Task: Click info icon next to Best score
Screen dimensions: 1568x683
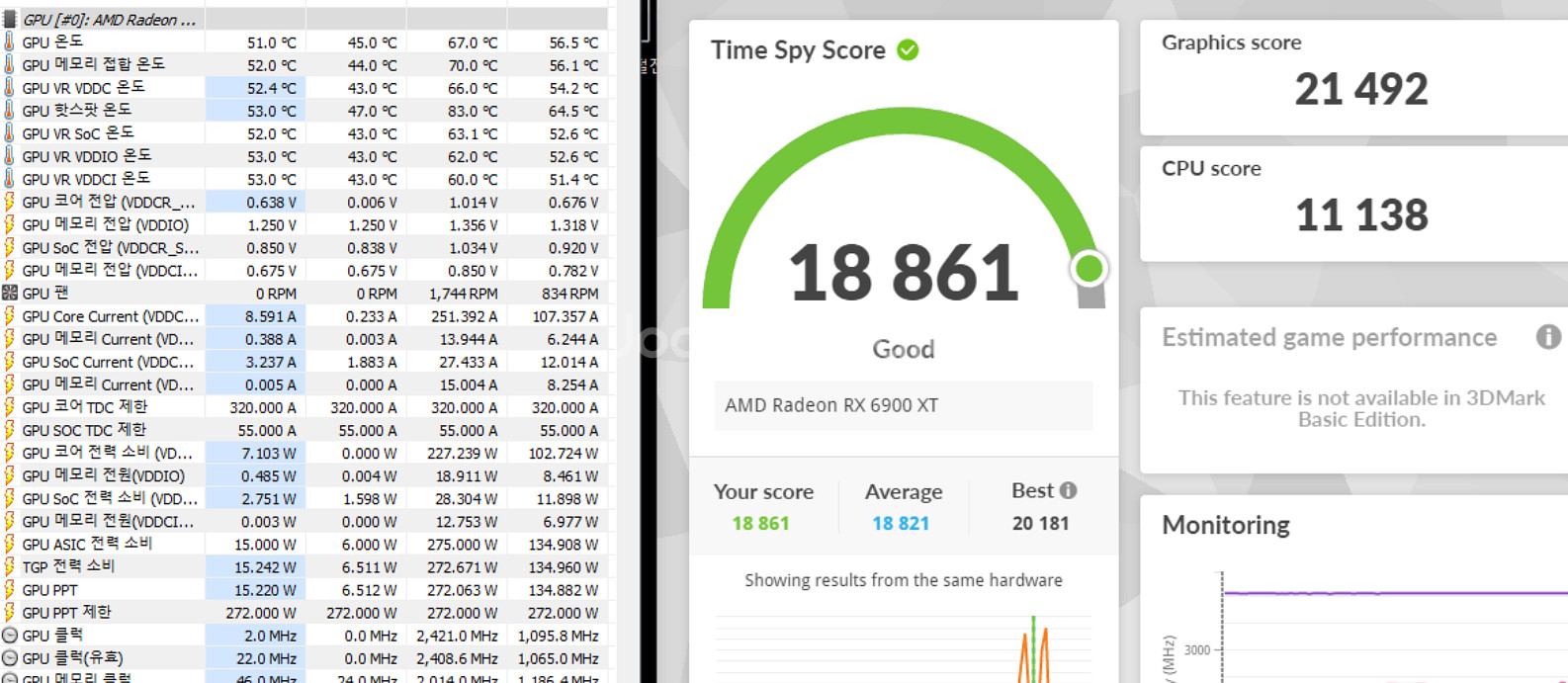Action: tap(1068, 490)
